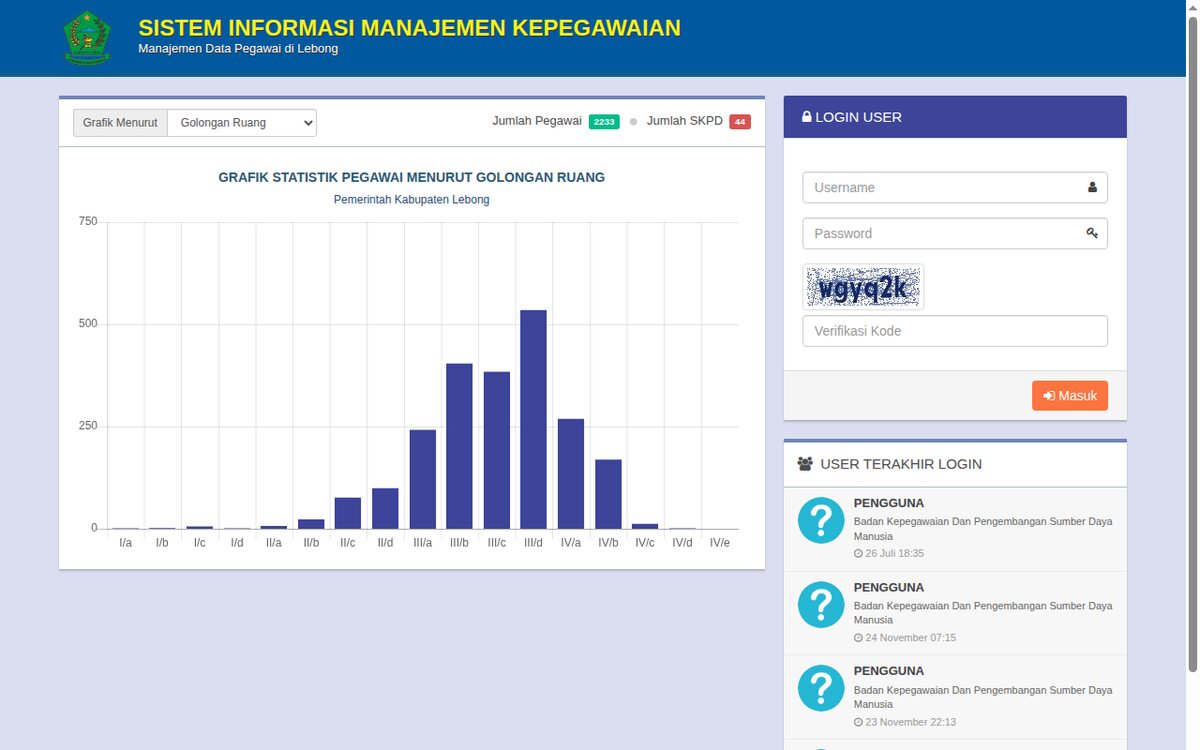Click the green 2233 employee count badge
This screenshot has height=750, width=1200.
[604, 122]
